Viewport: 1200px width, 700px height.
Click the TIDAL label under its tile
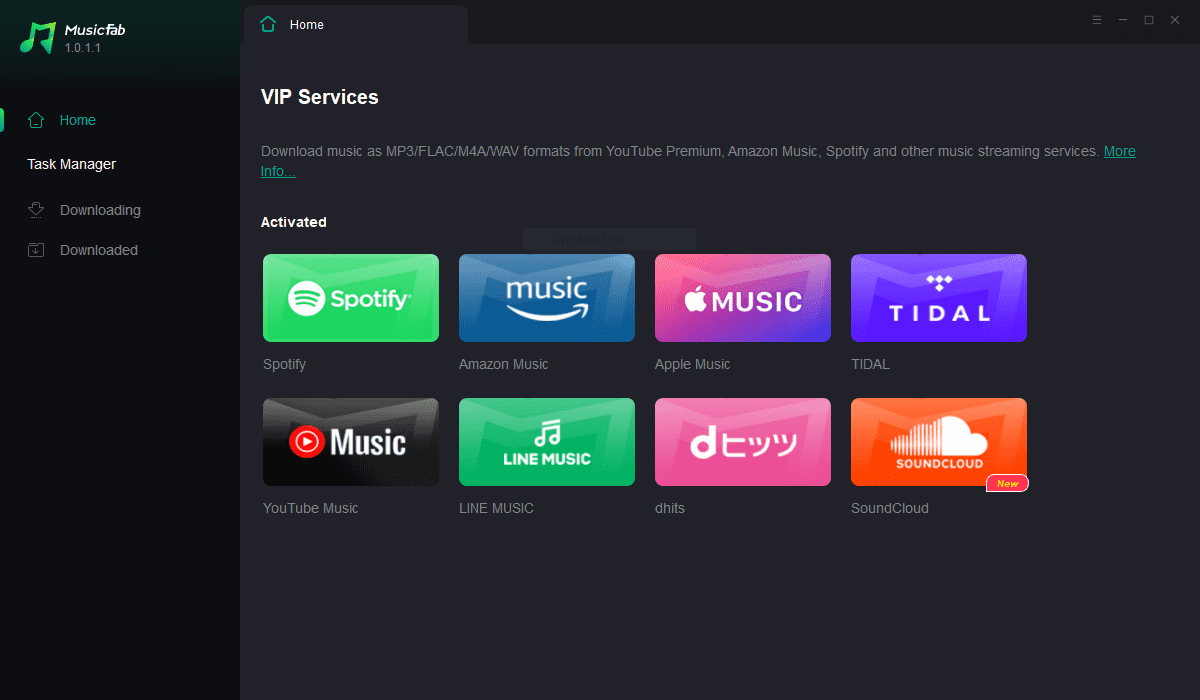[x=870, y=364]
